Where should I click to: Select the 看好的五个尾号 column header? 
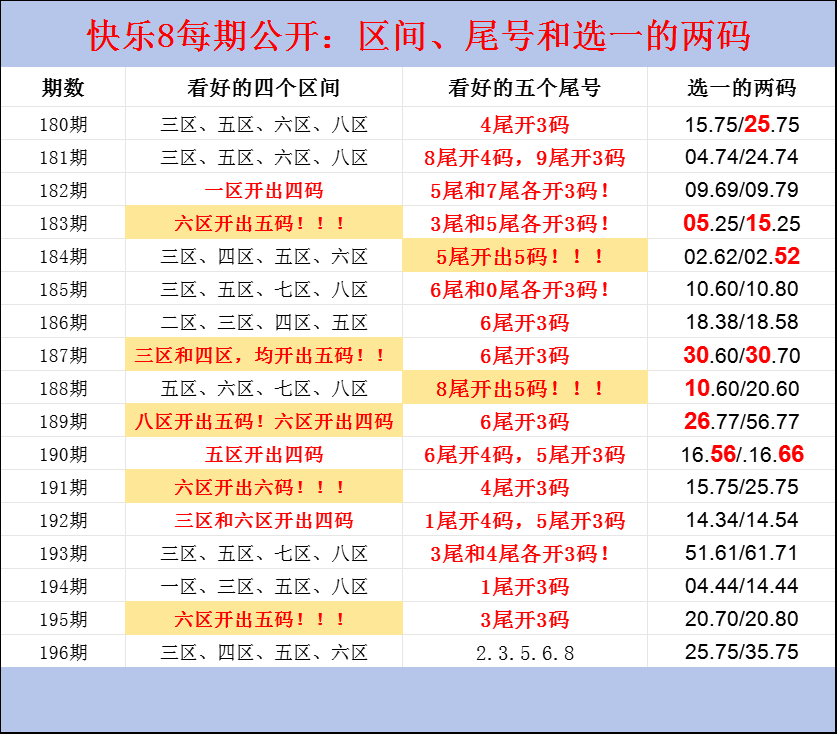tap(525, 88)
